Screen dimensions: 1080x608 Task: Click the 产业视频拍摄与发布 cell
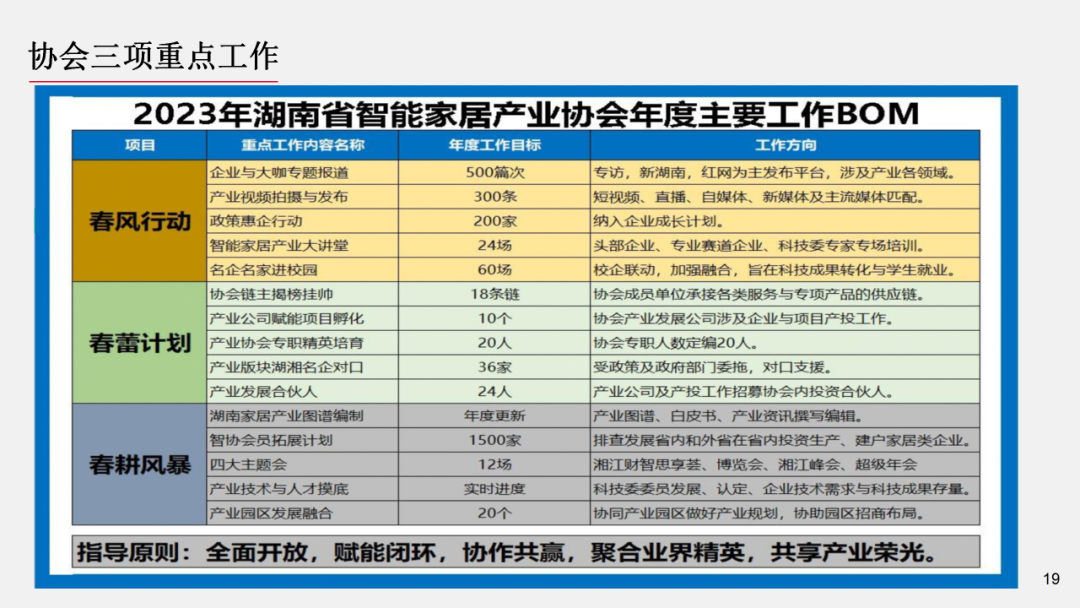click(302, 197)
